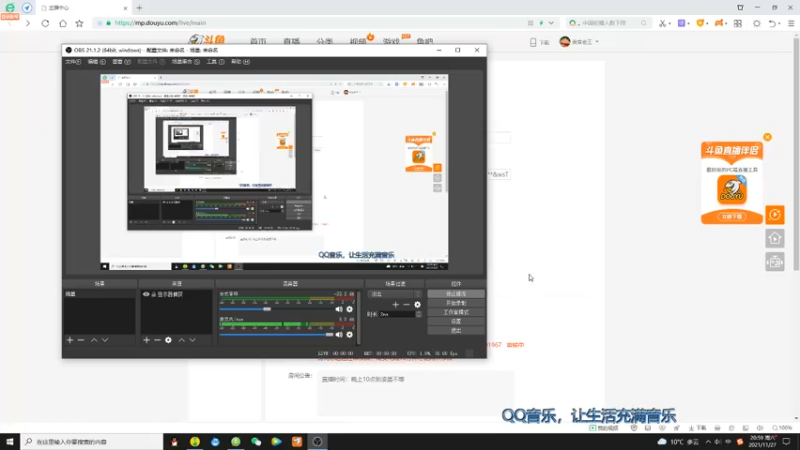Click the start recording button in OBS
The image size is (800, 450).
456,303
